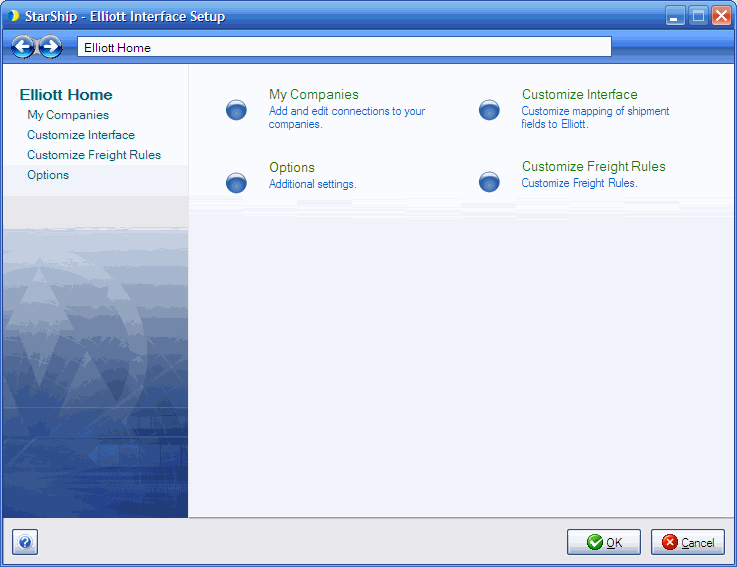This screenshot has width=737, height=567.
Task: Click the back navigation arrow
Action: pyautogui.click(x=23, y=47)
